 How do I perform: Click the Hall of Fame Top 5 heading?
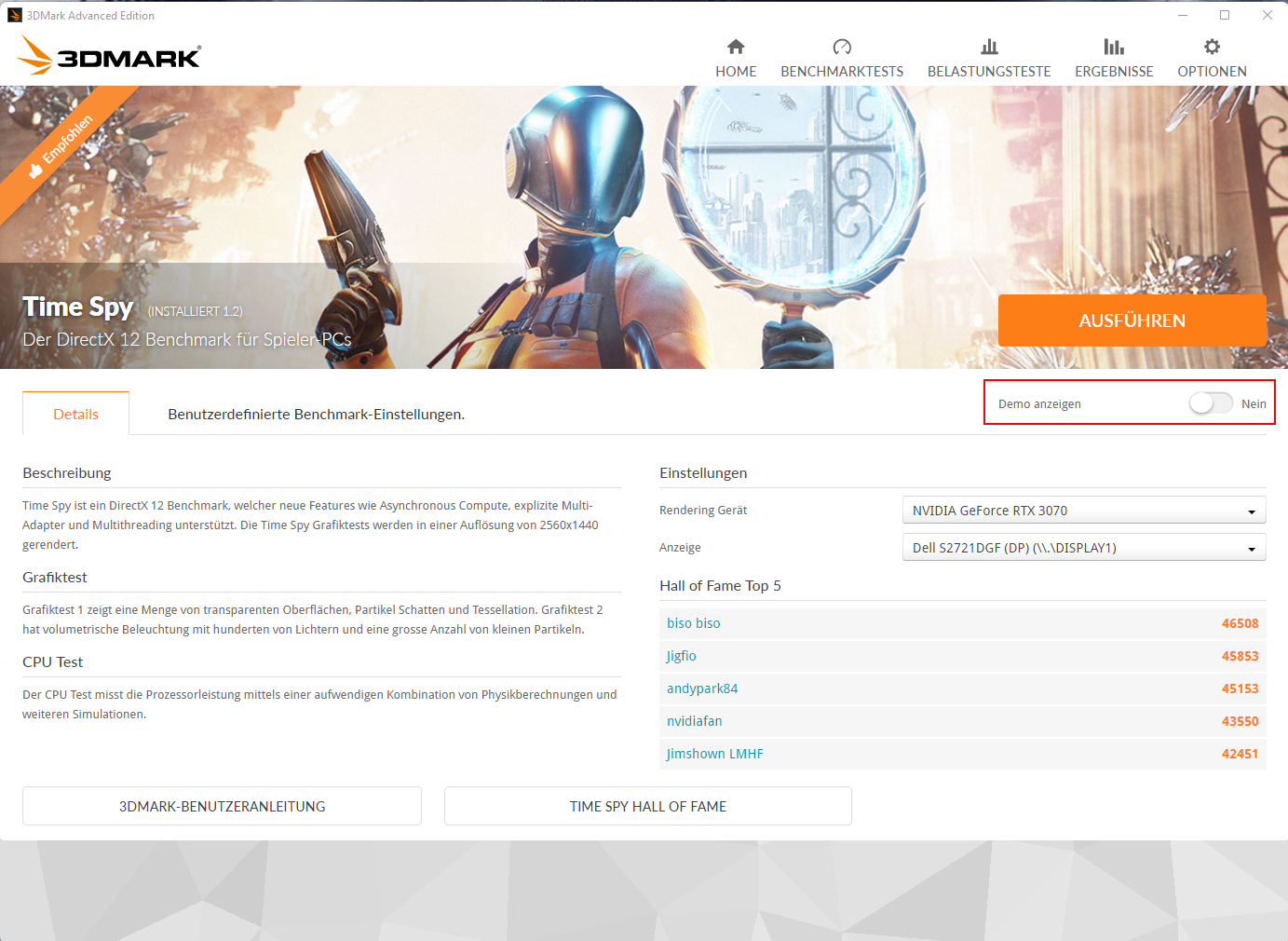tap(720, 585)
